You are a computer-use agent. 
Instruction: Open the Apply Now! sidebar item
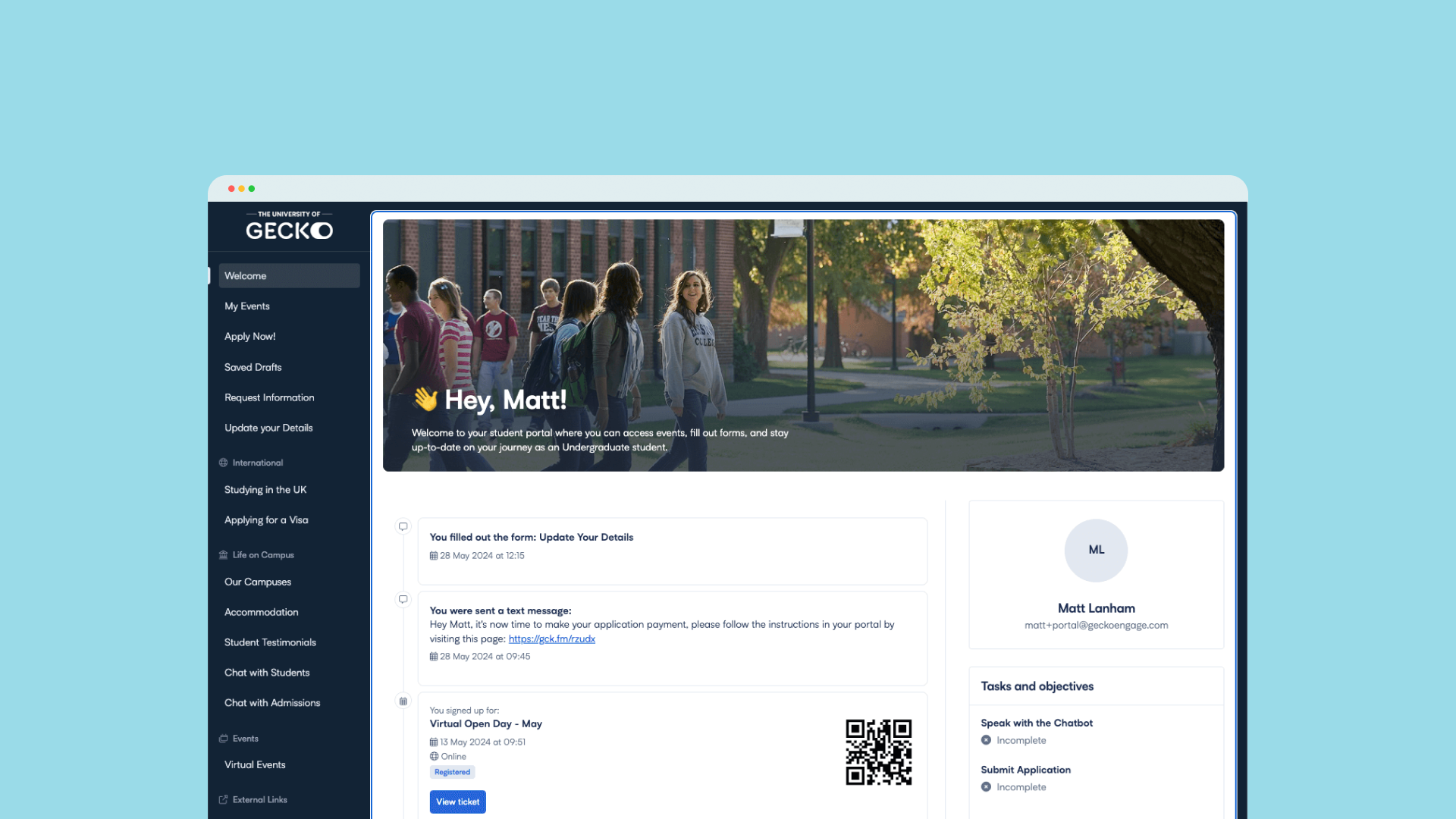point(249,336)
